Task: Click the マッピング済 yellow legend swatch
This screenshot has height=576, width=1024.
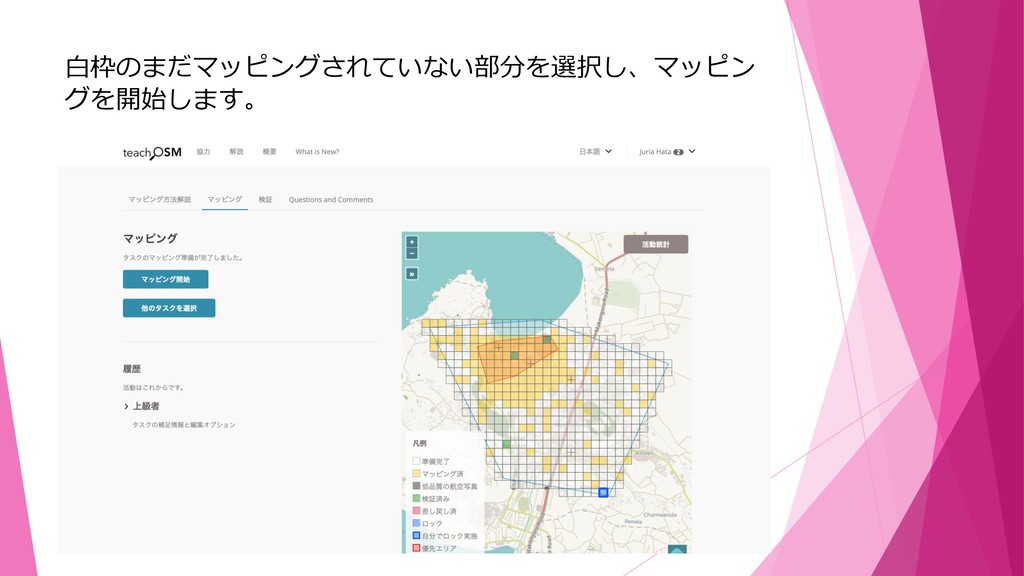Action: click(x=416, y=473)
